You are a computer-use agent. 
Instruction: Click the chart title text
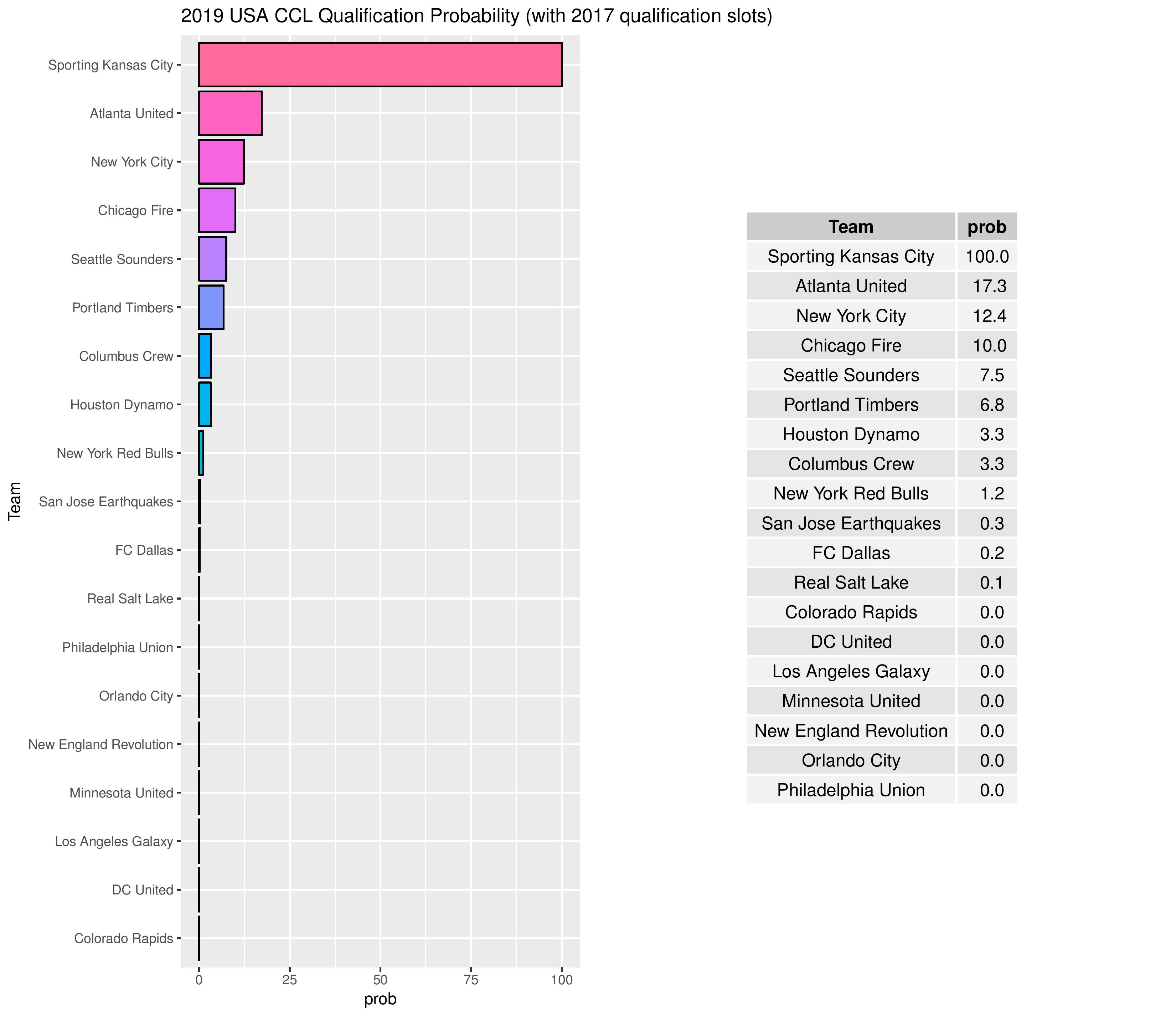(x=476, y=16)
